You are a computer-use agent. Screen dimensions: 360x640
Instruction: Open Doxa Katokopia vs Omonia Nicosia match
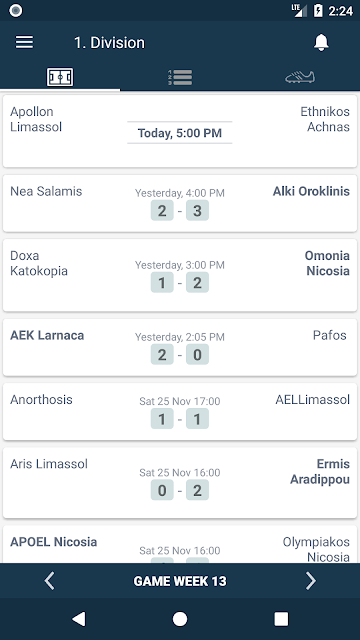[x=180, y=275]
